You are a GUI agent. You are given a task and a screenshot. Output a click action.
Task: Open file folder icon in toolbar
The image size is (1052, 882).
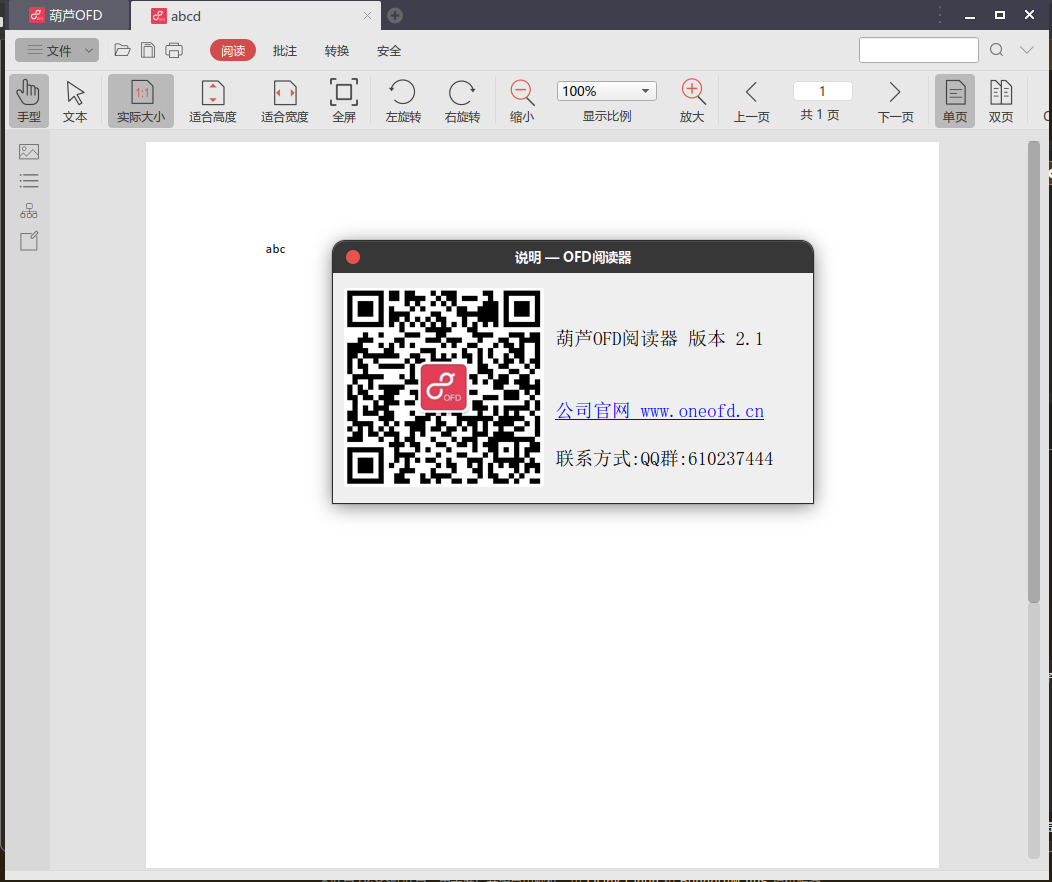(x=122, y=50)
